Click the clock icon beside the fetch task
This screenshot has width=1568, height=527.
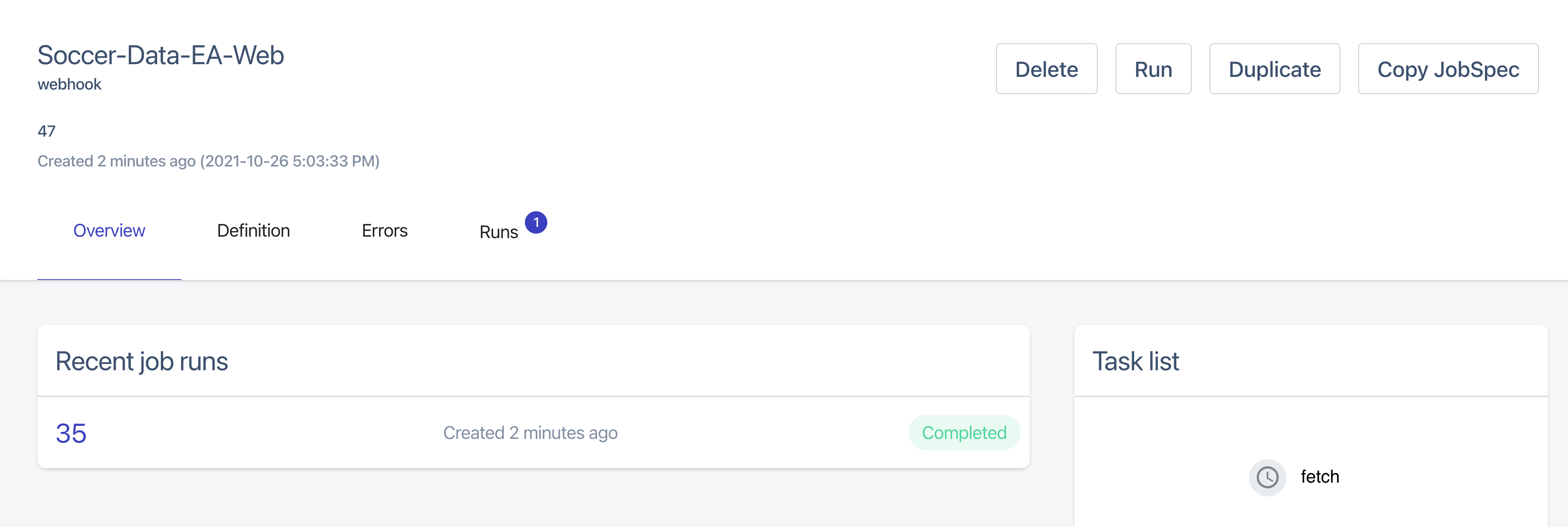[1267, 477]
